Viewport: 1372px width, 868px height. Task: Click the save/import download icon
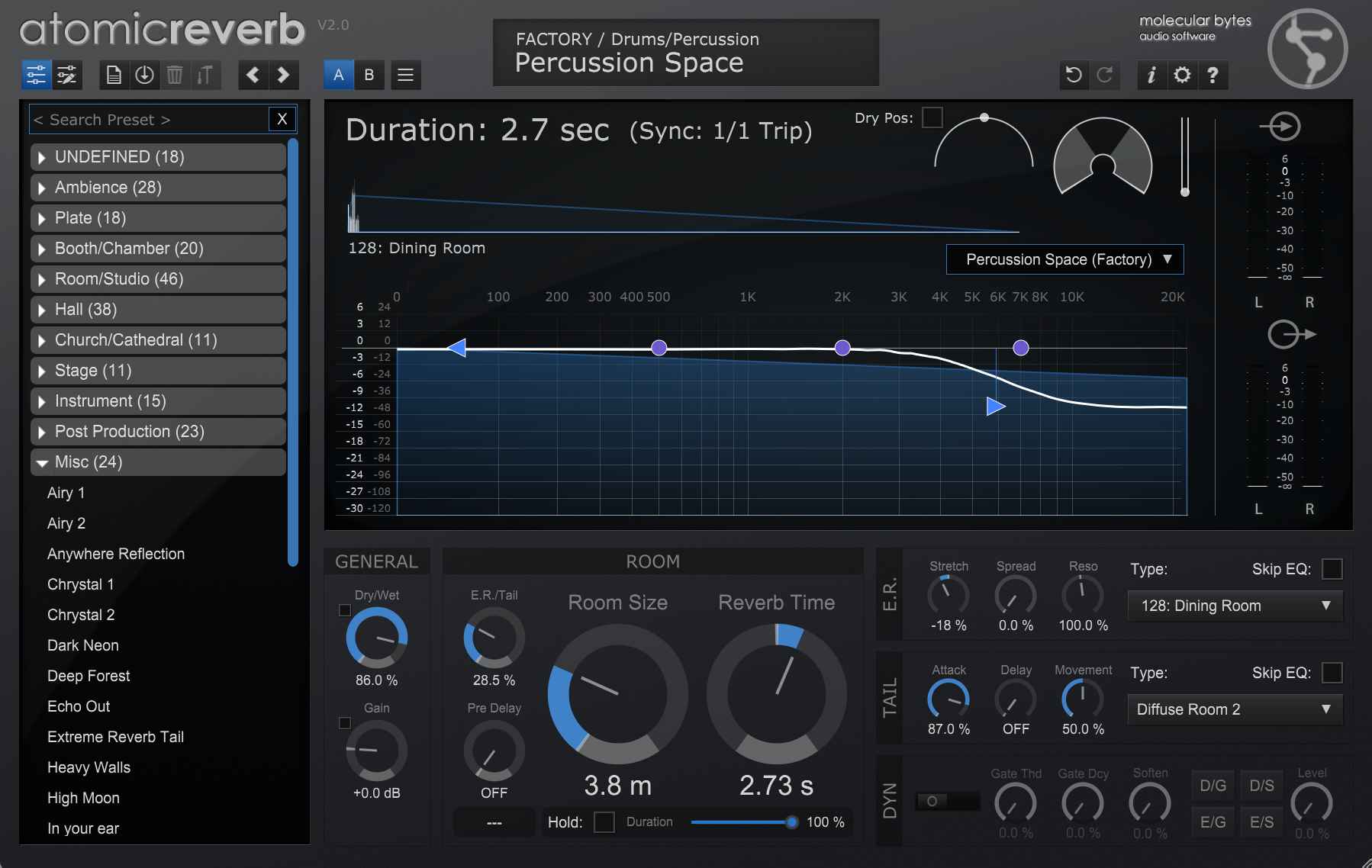(144, 75)
